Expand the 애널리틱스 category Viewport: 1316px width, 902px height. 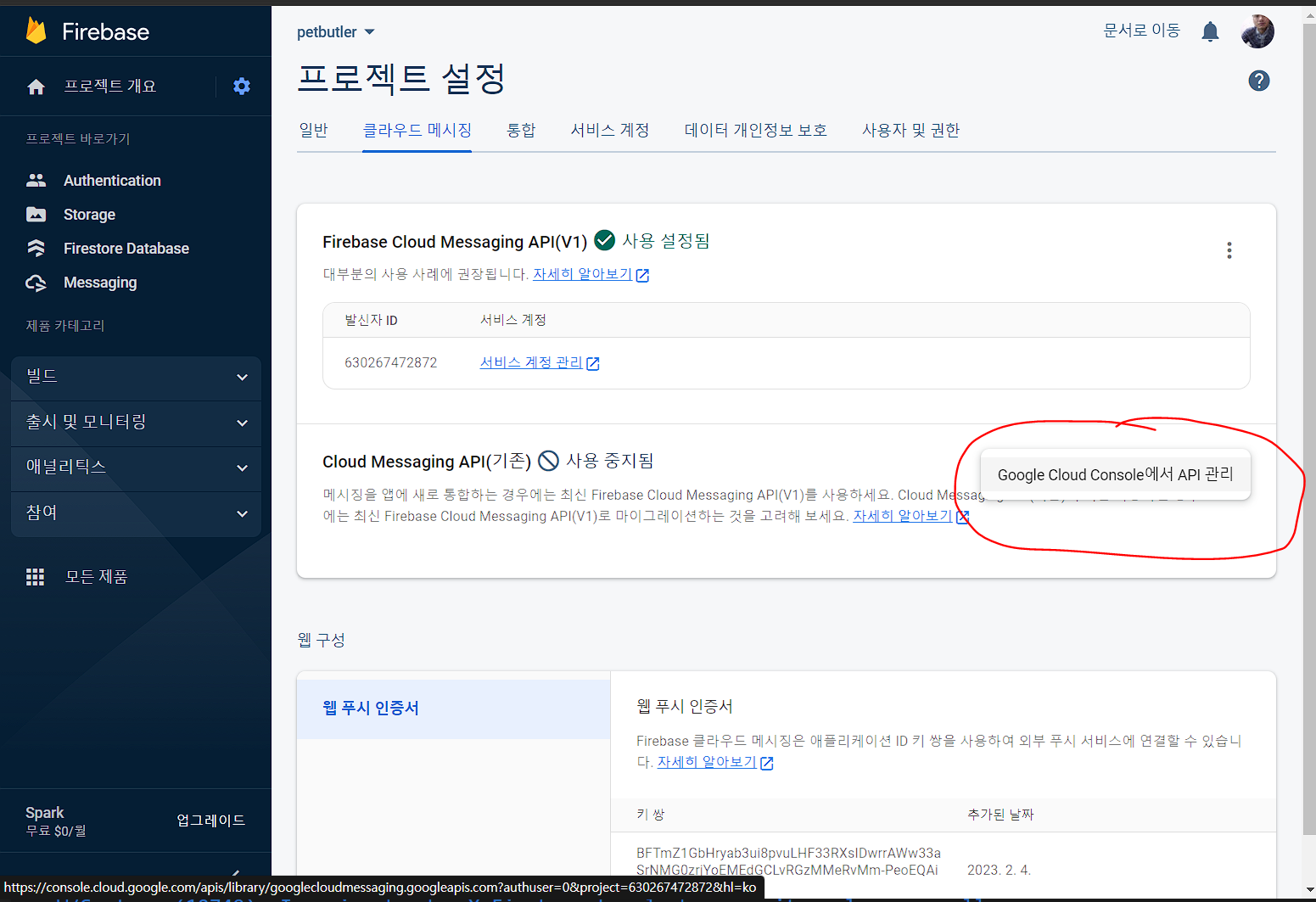(x=136, y=468)
